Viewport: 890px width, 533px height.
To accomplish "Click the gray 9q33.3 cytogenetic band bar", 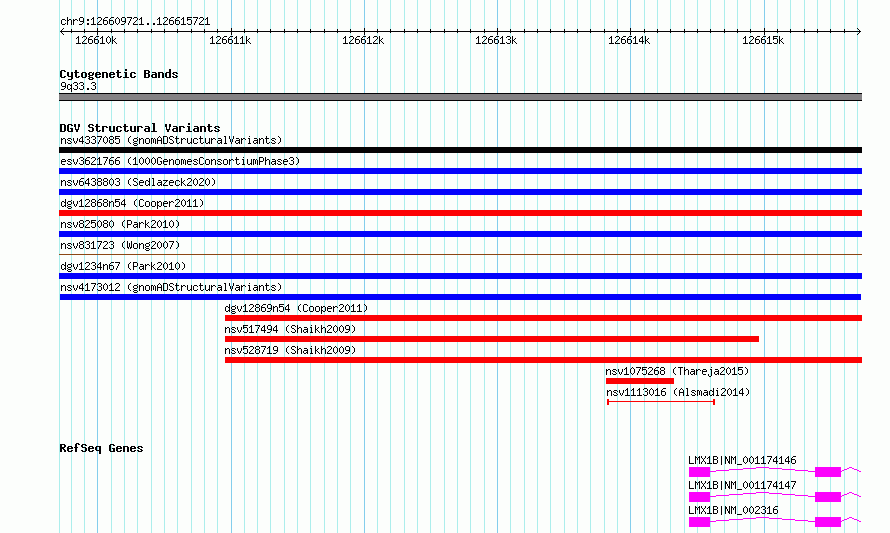I will pyautogui.click(x=460, y=97).
